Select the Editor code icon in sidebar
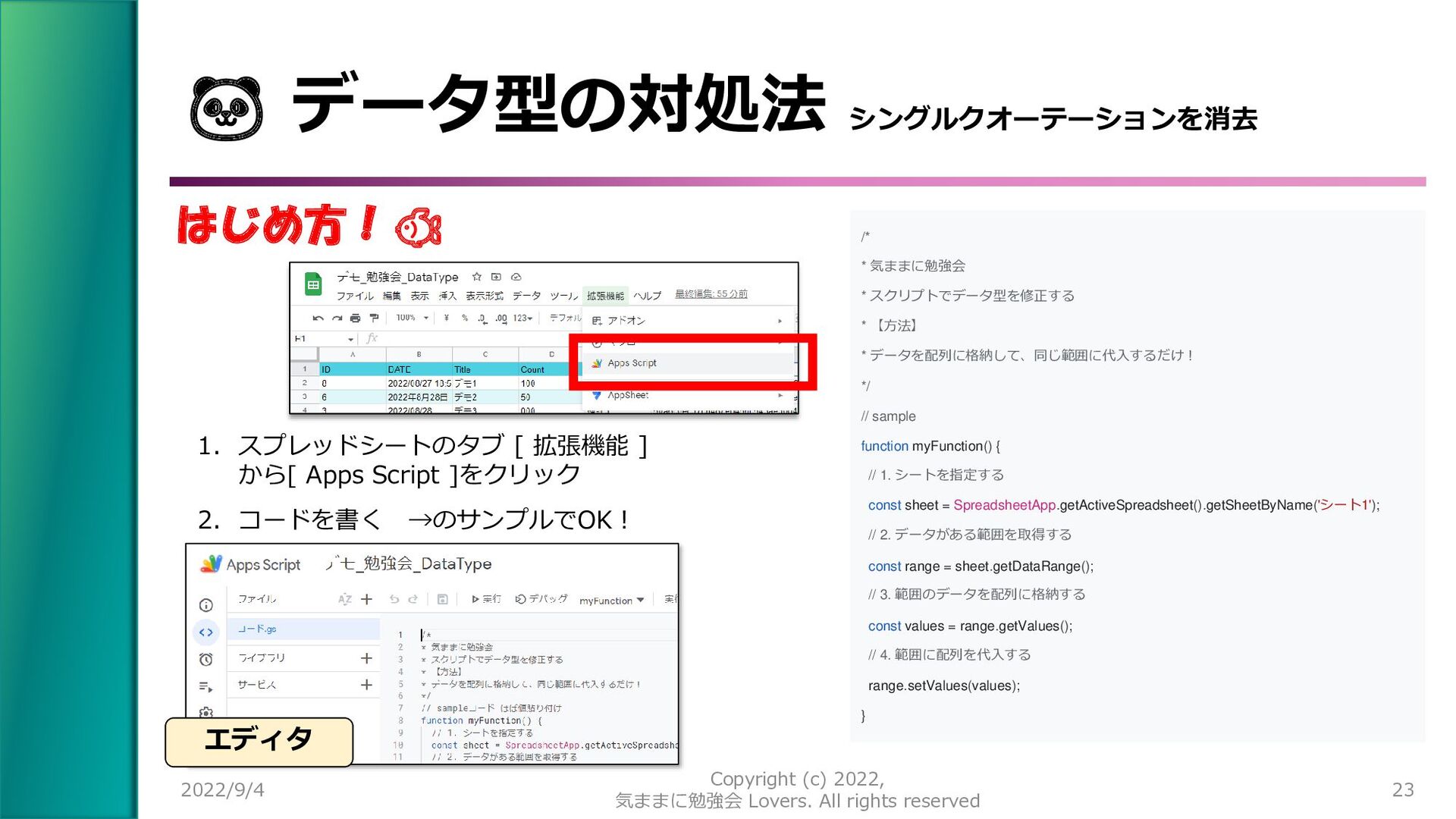This screenshot has height=819, width=1456. (206, 632)
